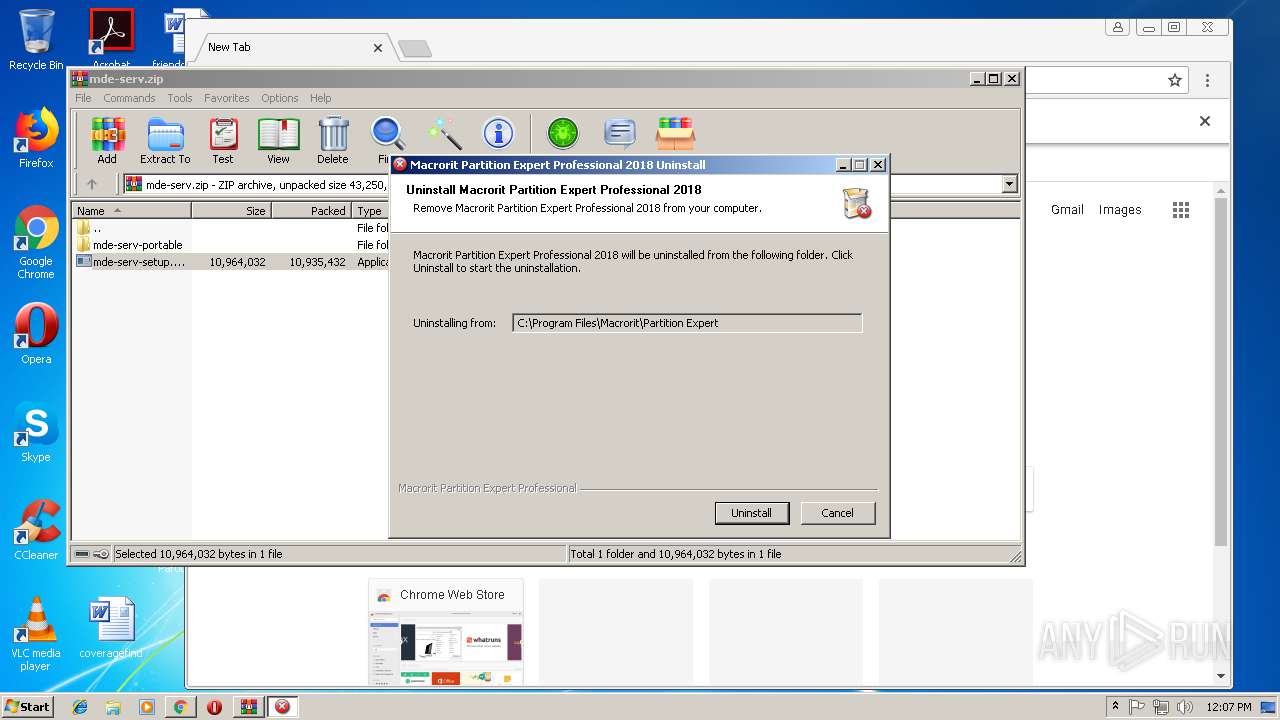This screenshot has height=720, width=1280.
Task: Open the Opera desktop shortcut
Action: pyautogui.click(x=36, y=334)
